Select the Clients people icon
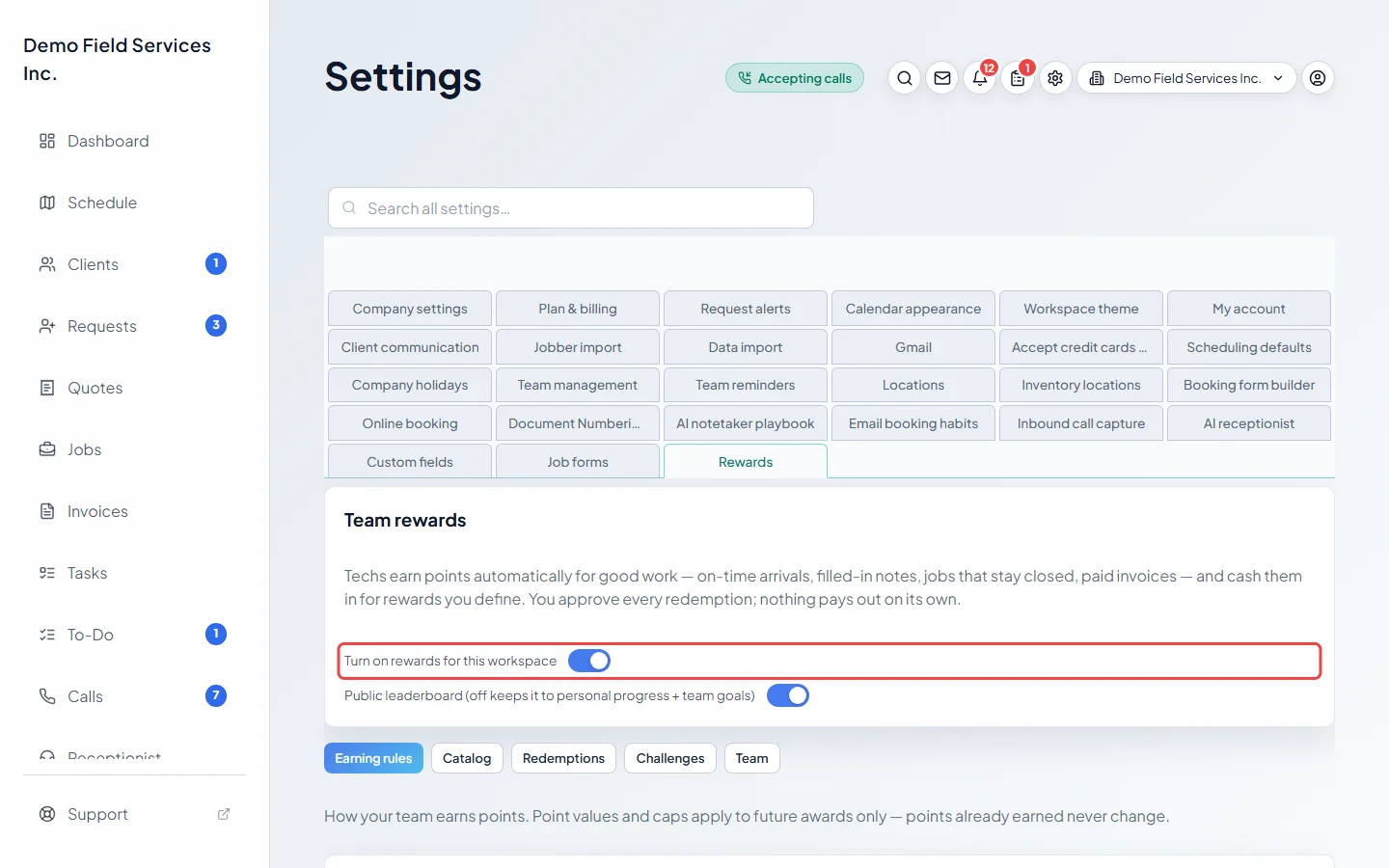The width and height of the screenshot is (1389, 868). pos(47,264)
